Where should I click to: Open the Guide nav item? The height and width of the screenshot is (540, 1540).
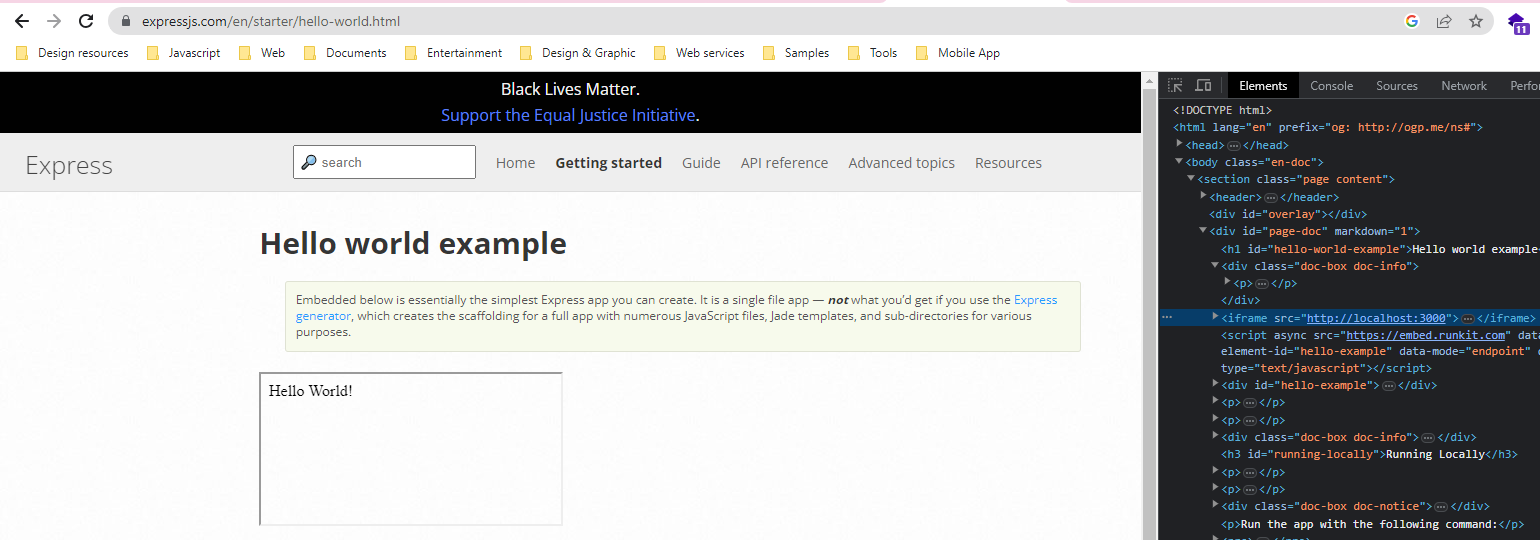click(x=701, y=163)
